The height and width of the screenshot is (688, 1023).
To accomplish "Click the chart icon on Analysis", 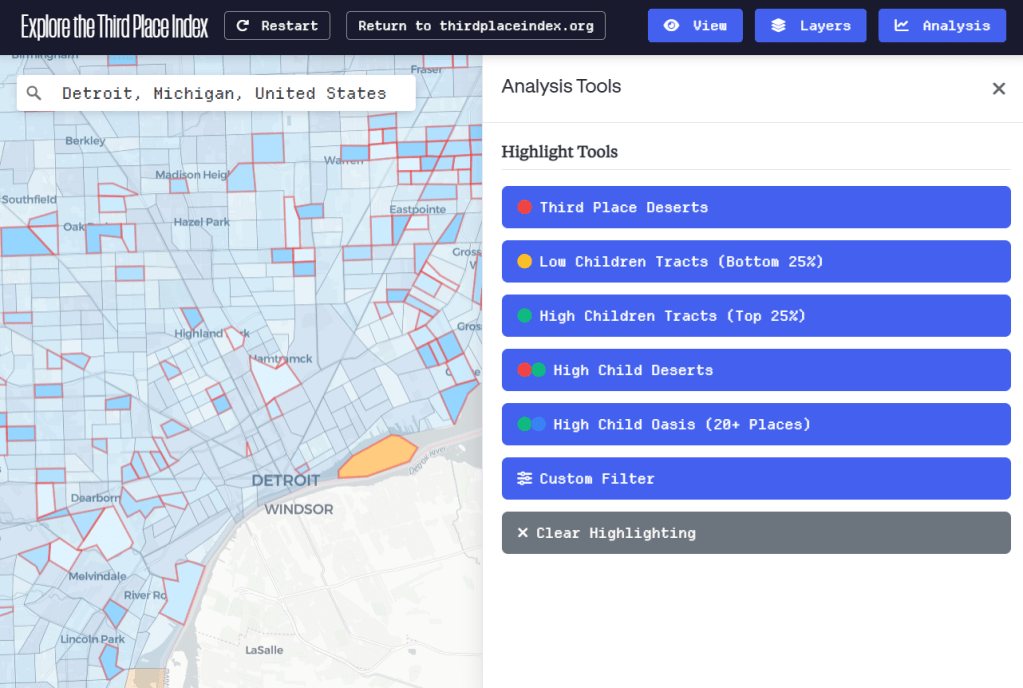I will pos(902,26).
